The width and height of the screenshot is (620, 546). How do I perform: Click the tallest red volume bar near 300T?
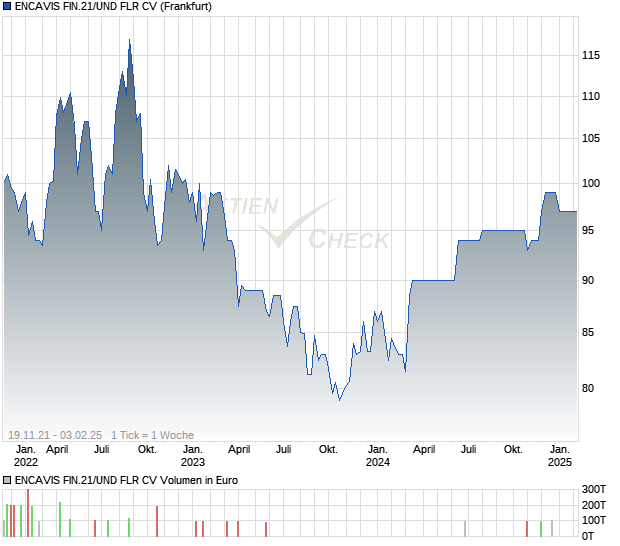click(28, 513)
